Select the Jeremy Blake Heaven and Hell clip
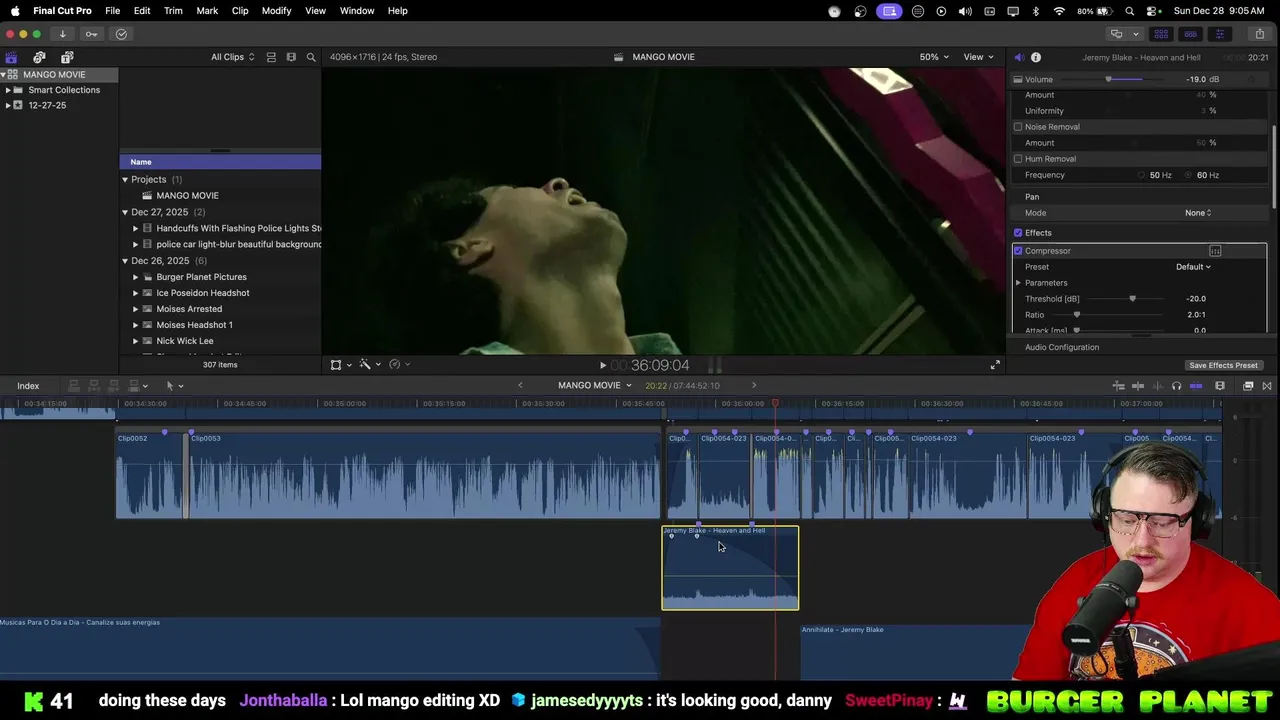 [730, 568]
